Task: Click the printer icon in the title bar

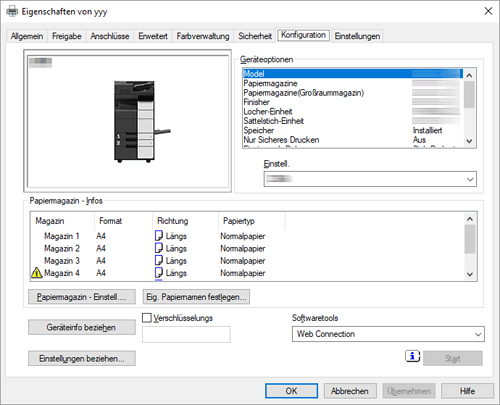Action: [x=12, y=11]
